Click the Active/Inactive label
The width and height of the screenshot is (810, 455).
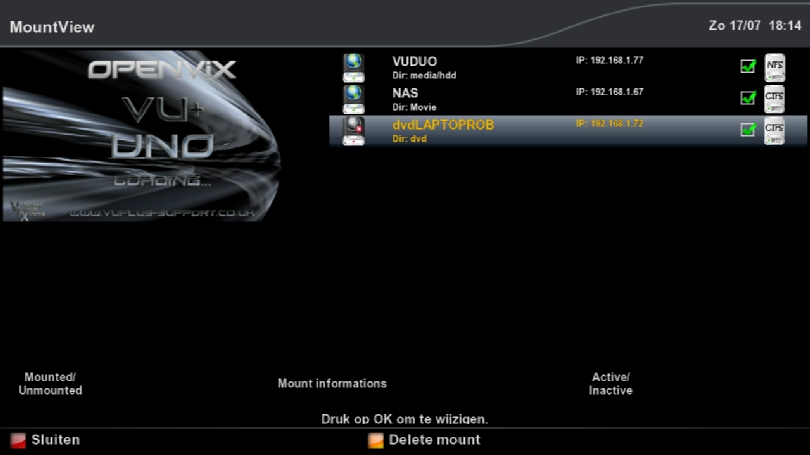[x=611, y=384]
